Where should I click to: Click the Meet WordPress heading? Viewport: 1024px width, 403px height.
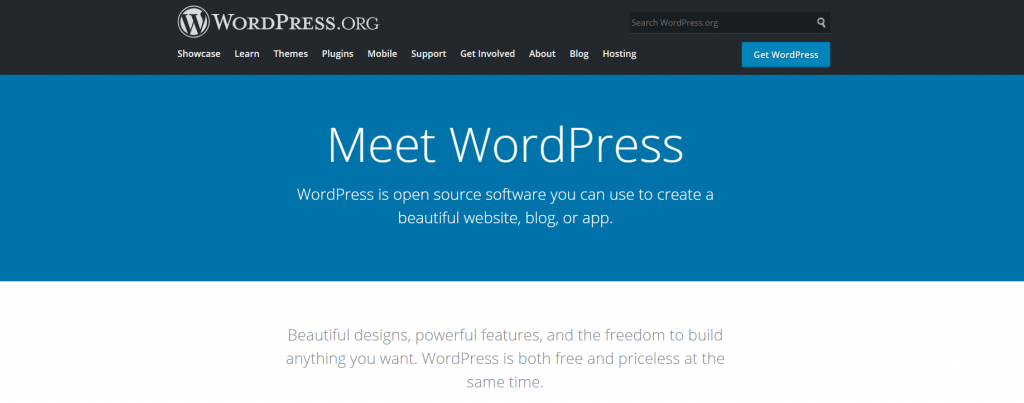(505, 144)
